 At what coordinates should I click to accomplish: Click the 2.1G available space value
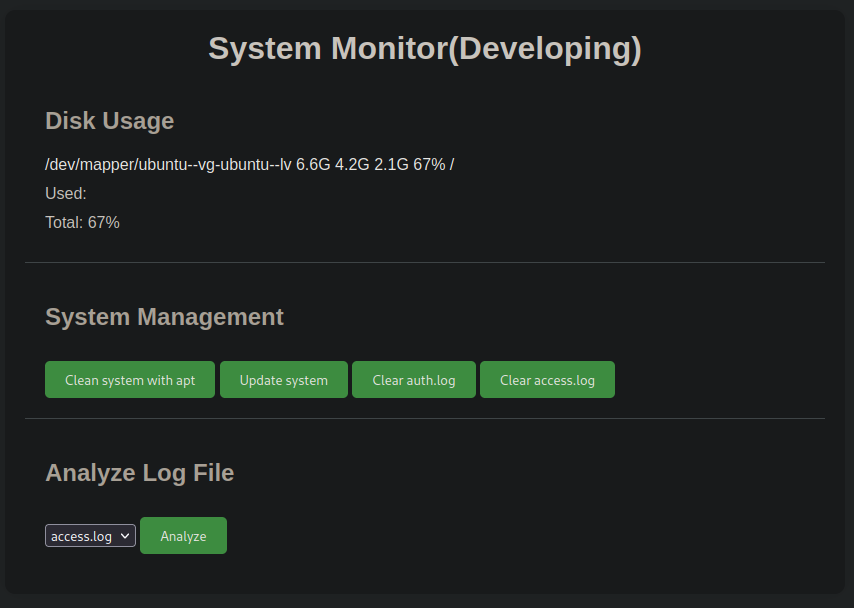point(391,164)
